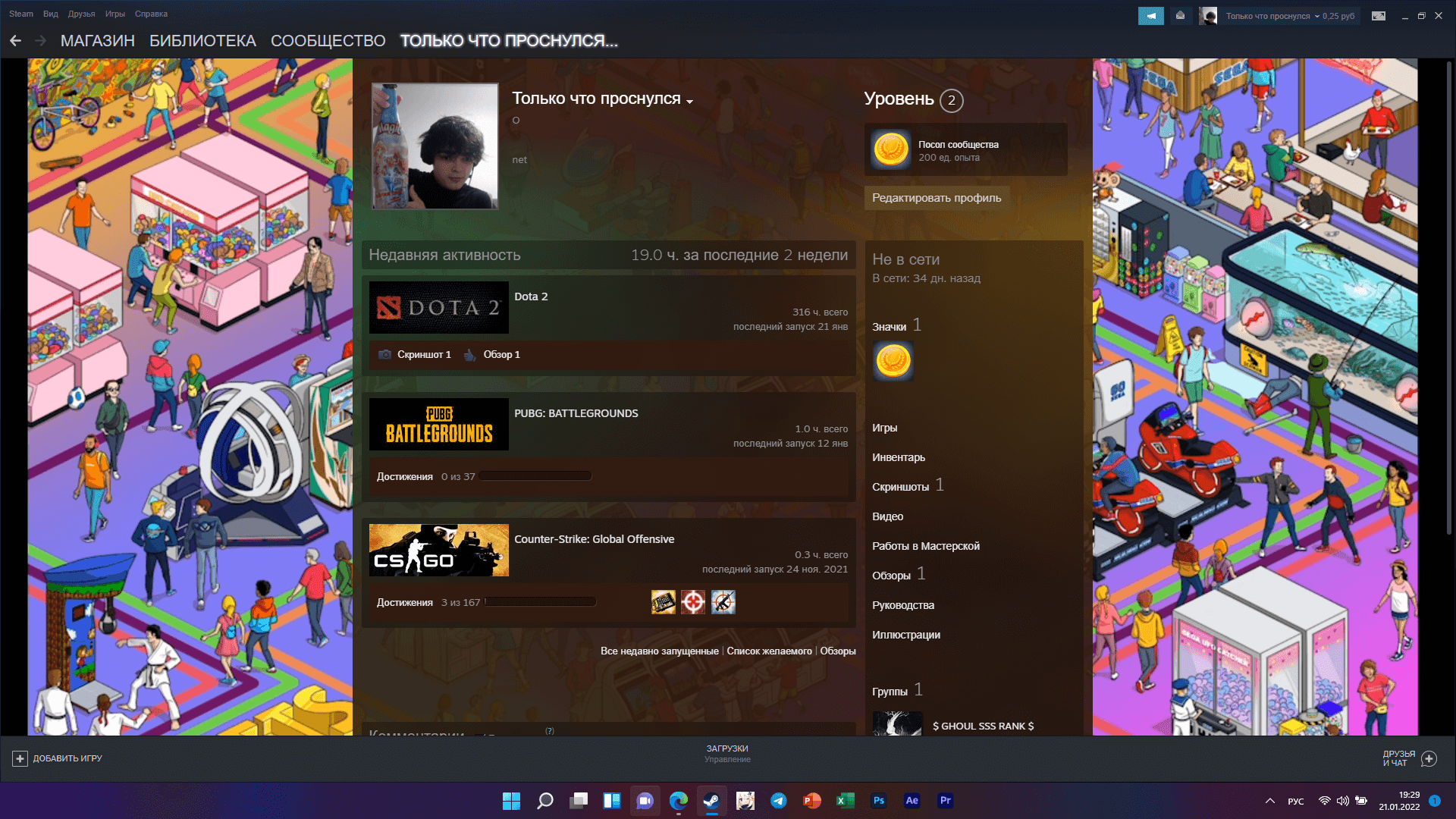
Task: Open the Посол сообщества badge card
Action: (x=966, y=150)
